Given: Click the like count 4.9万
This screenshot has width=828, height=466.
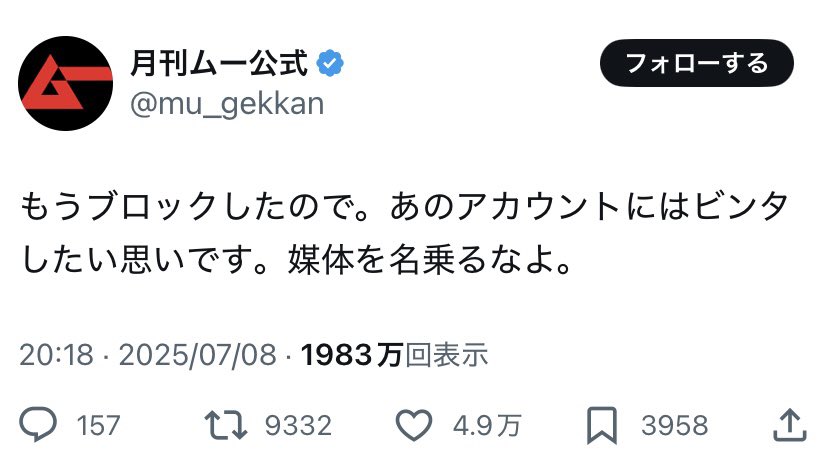Looking at the screenshot, I should (x=486, y=426).
